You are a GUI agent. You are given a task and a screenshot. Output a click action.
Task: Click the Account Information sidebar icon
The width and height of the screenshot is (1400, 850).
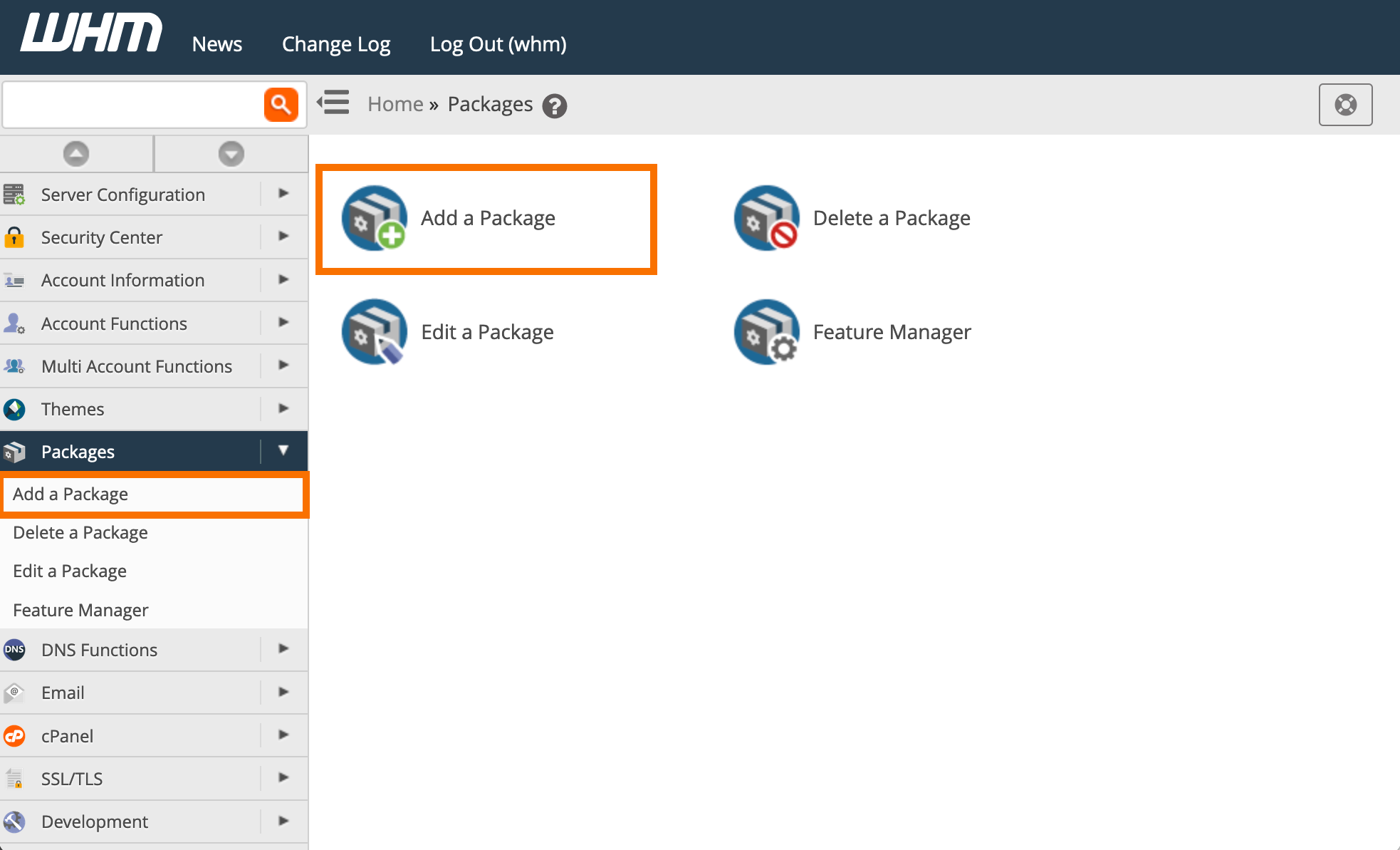[14, 281]
